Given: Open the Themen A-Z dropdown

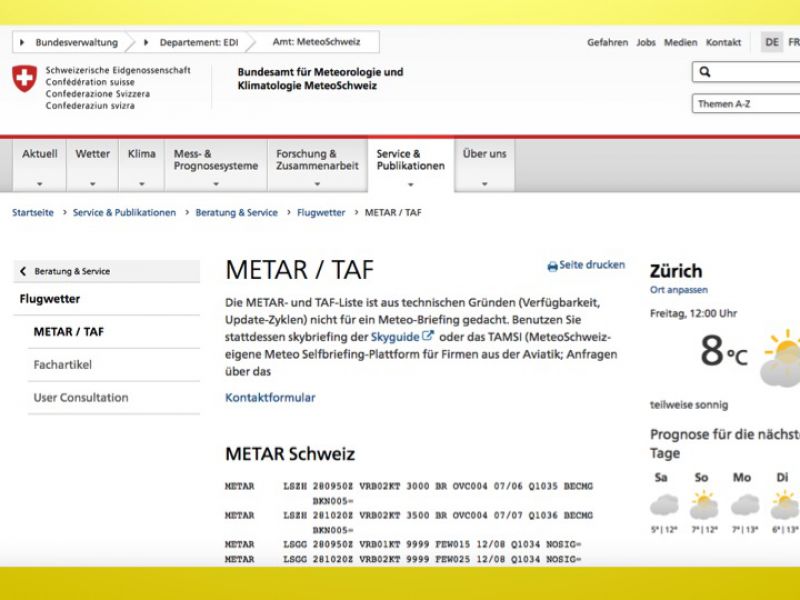Looking at the screenshot, I should pyautogui.click(x=746, y=104).
